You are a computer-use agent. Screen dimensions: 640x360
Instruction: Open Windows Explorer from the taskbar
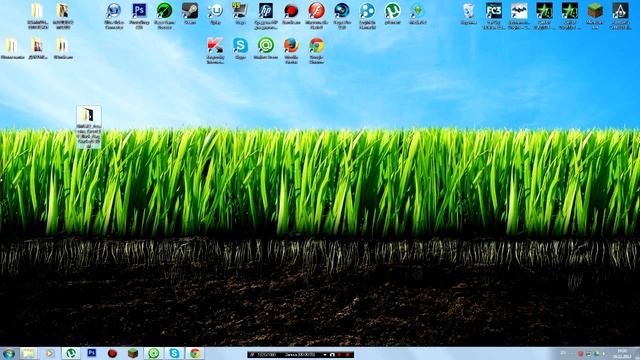coord(29,353)
